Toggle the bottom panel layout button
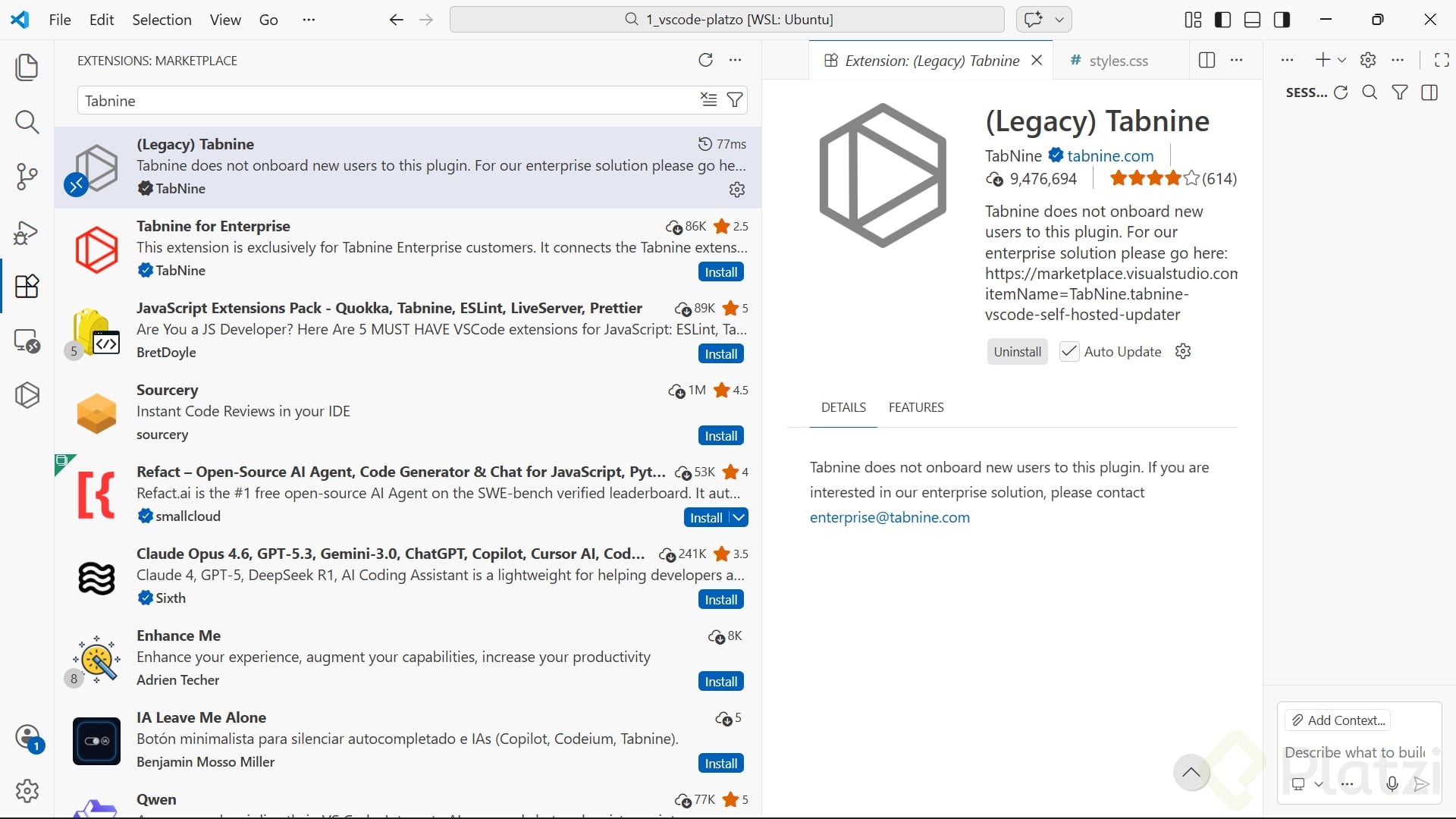The width and height of the screenshot is (1456, 819). [x=1252, y=20]
